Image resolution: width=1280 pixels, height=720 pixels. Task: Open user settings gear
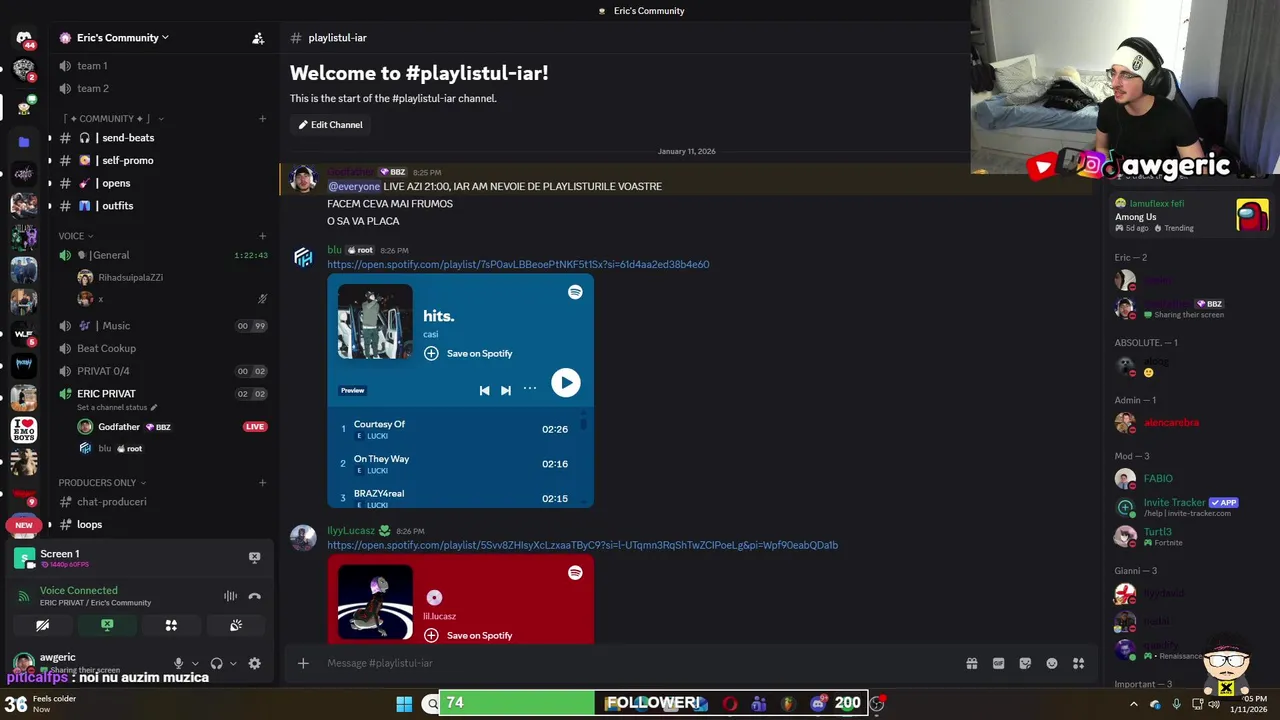254,663
